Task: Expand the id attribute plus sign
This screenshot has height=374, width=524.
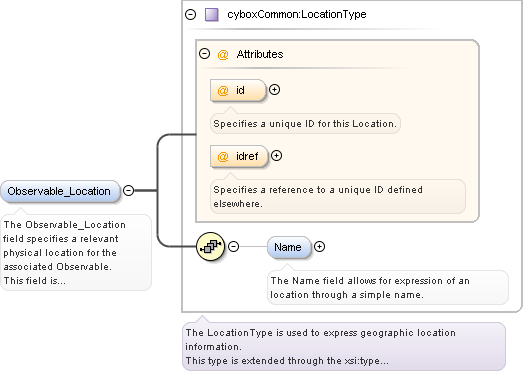Action: [x=274, y=90]
